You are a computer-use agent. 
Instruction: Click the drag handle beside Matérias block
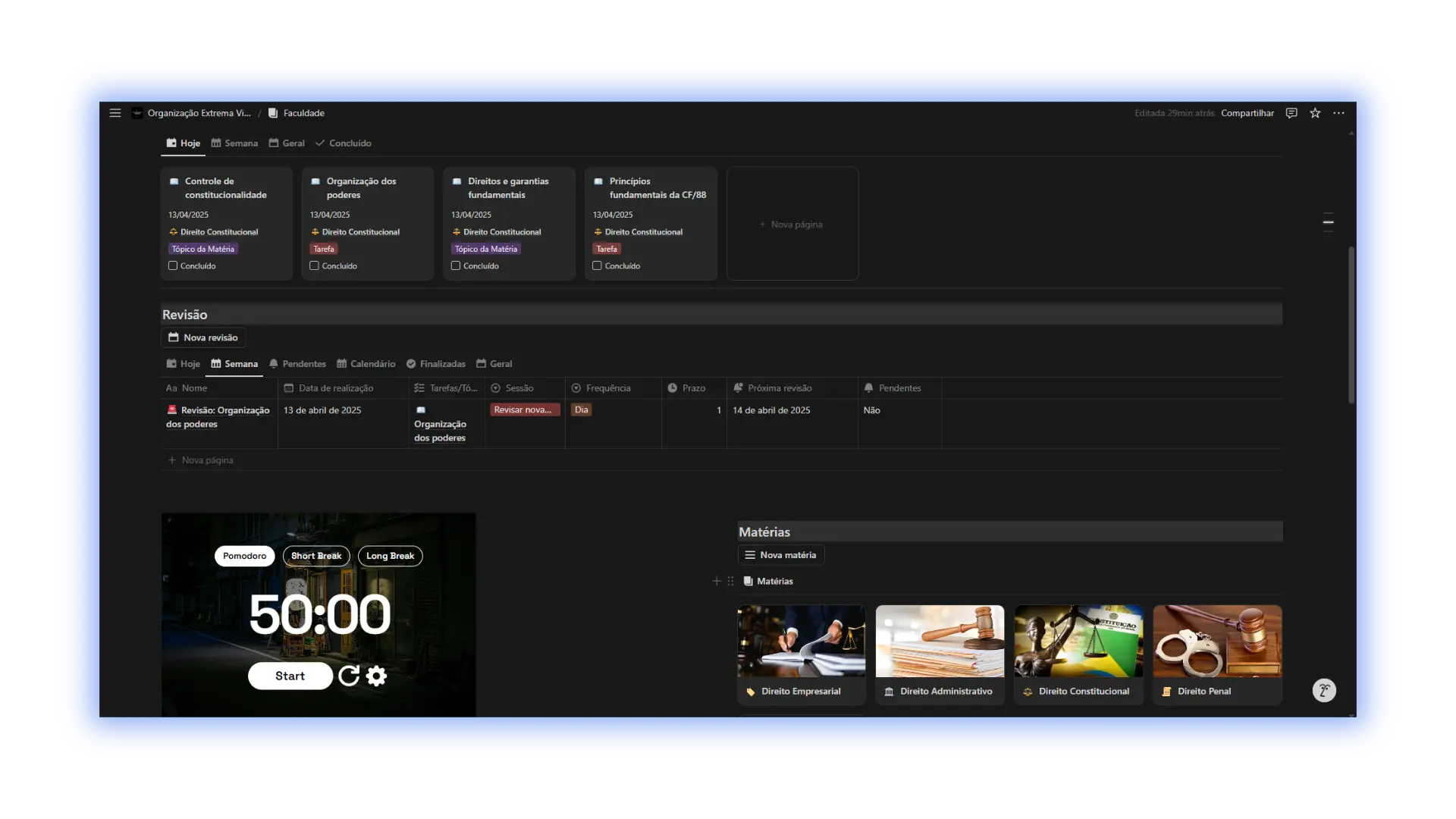(730, 581)
